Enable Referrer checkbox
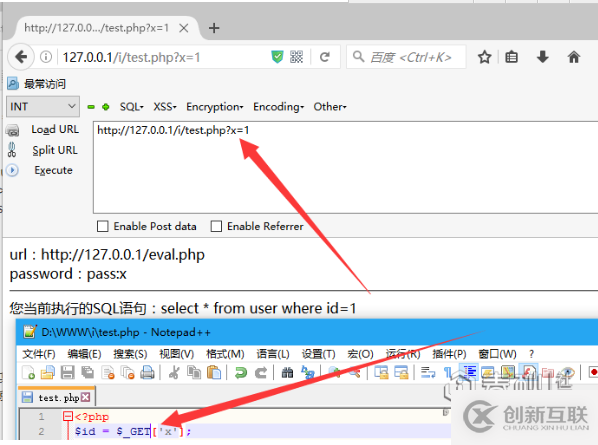 (x=216, y=226)
